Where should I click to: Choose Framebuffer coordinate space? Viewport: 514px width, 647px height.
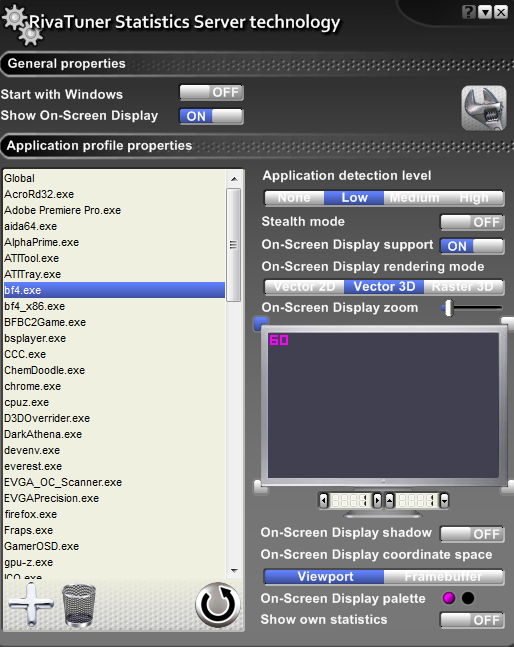click(x=443, y=576)
